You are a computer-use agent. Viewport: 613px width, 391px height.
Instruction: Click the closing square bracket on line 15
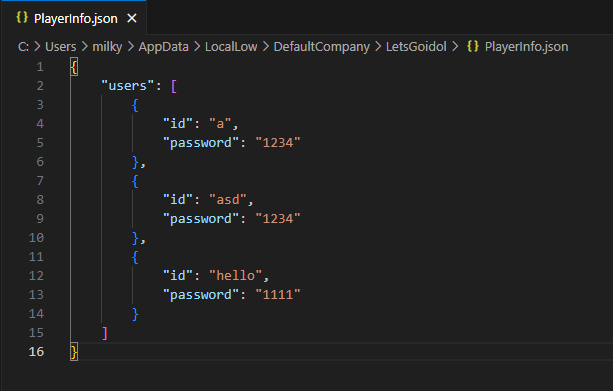[x=104, y=333]
